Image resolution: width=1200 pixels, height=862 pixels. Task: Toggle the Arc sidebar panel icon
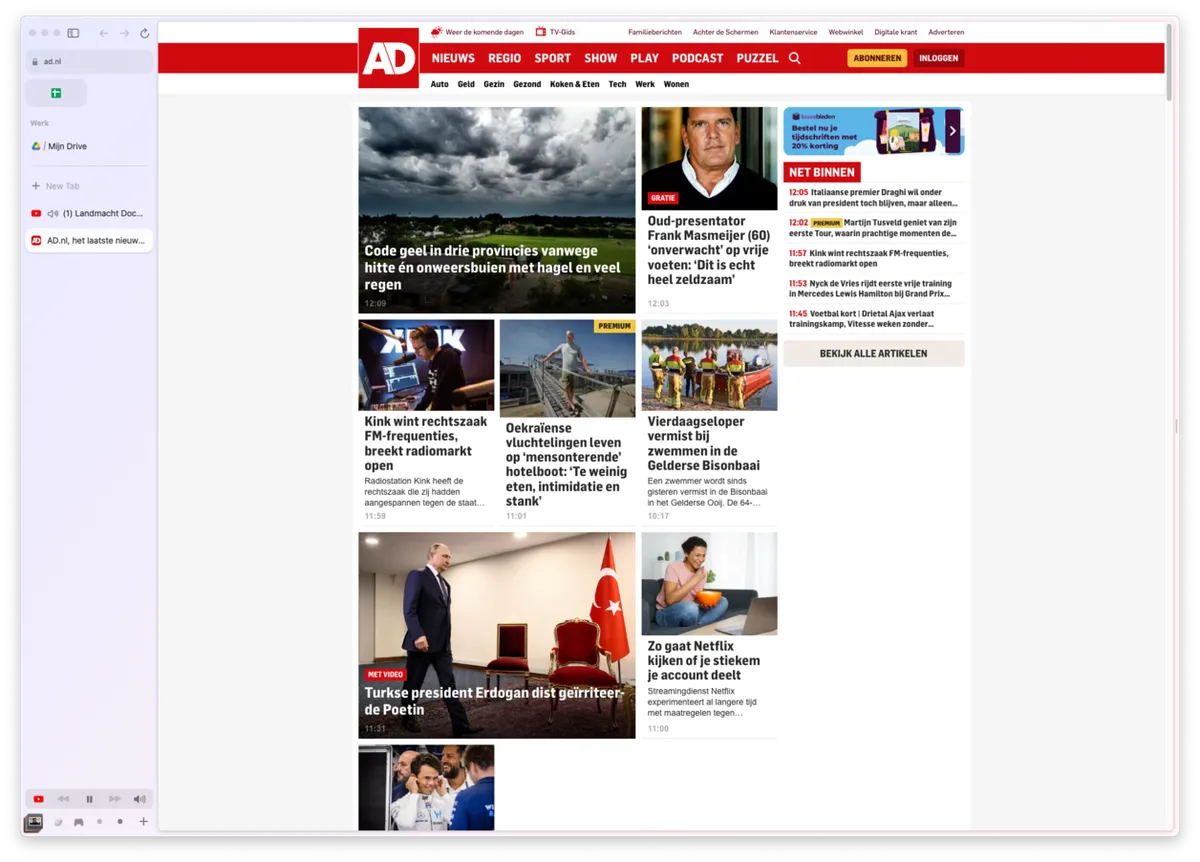[73, 33]
